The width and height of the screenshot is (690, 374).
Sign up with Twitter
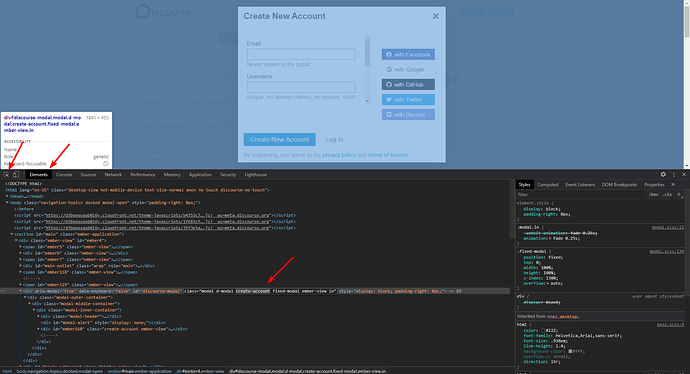click(x=408, y=99)
